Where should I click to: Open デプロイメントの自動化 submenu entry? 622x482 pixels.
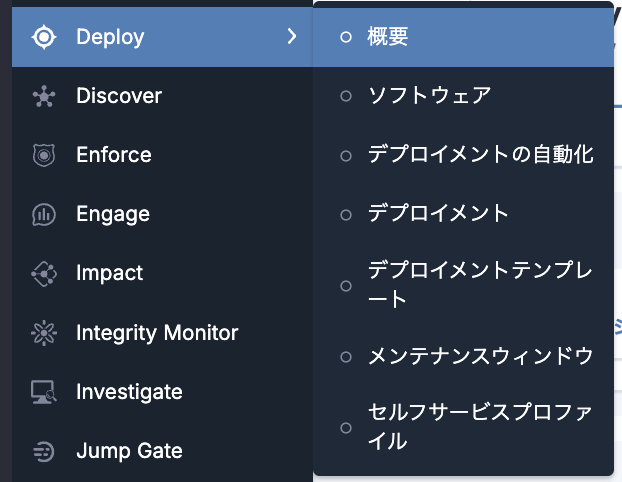tap(480, 155)
